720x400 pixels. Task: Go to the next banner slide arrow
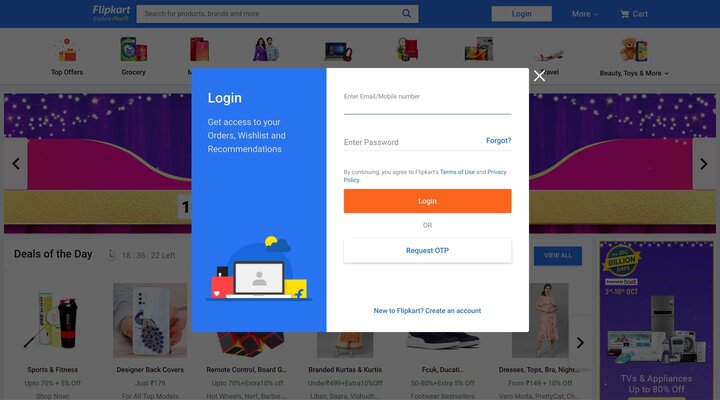[x=703, y=163]
